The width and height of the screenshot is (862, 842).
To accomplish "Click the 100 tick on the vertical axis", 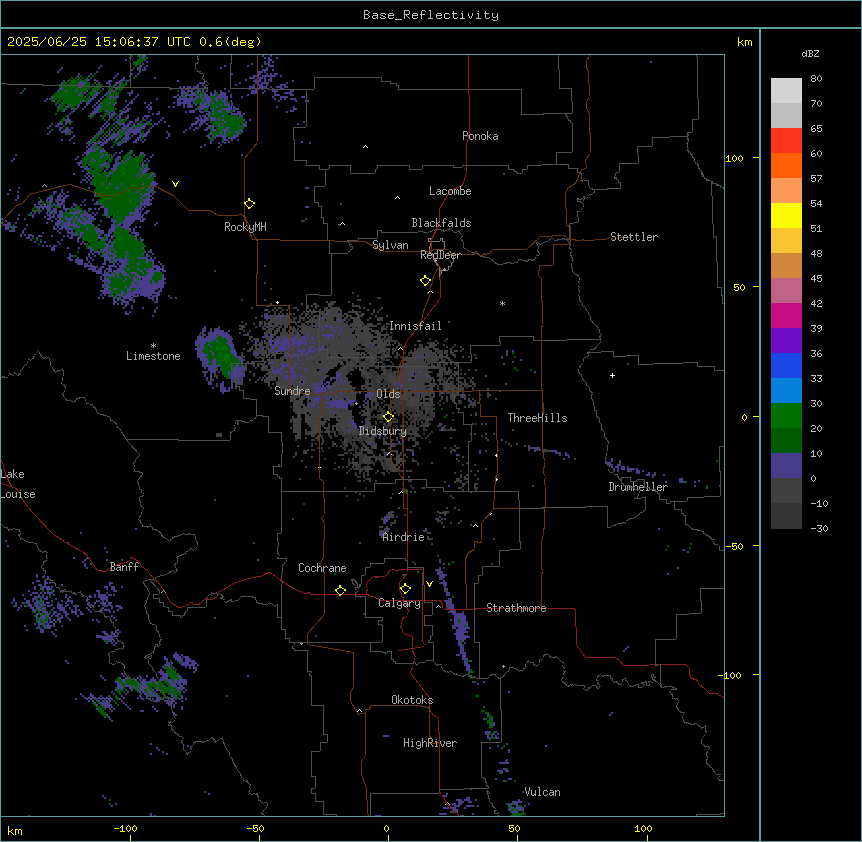I will pos(734,158).
